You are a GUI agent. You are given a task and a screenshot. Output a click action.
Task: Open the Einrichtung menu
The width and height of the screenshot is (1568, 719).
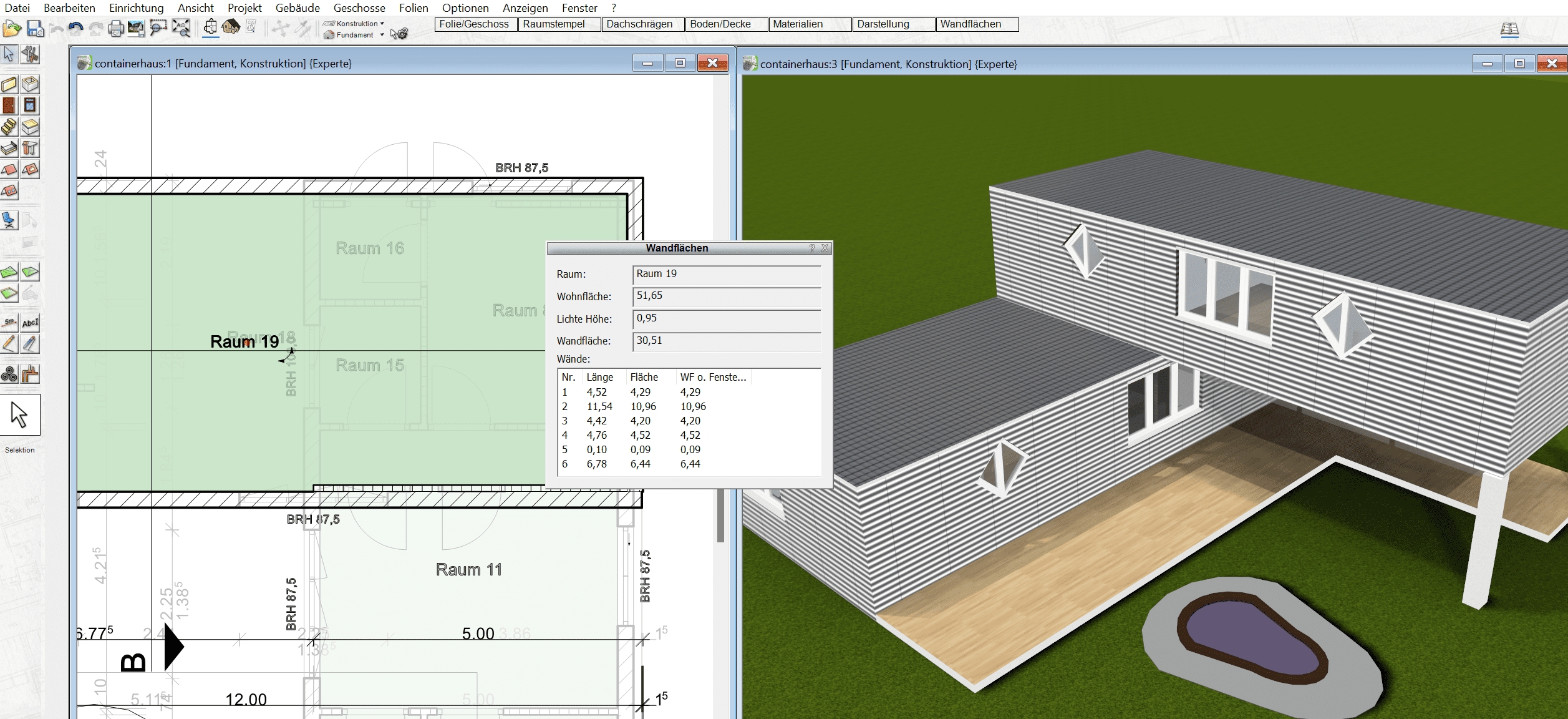point(137,8)
